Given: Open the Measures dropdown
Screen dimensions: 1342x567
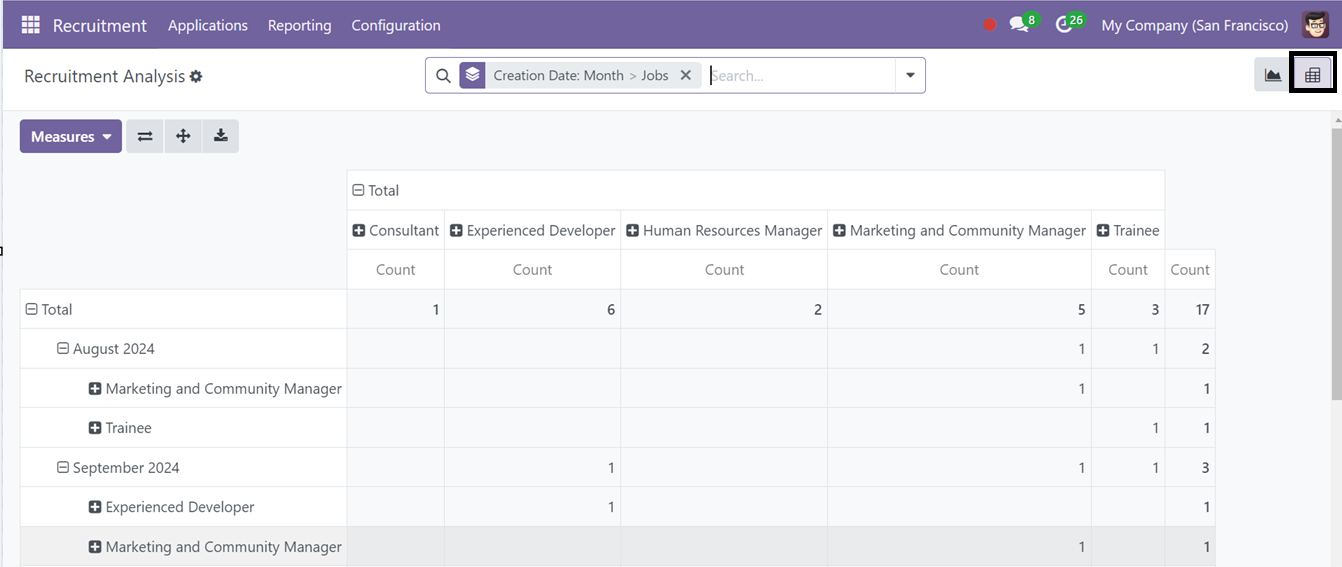Looking at the screenshot, I should tap(71, 136).
